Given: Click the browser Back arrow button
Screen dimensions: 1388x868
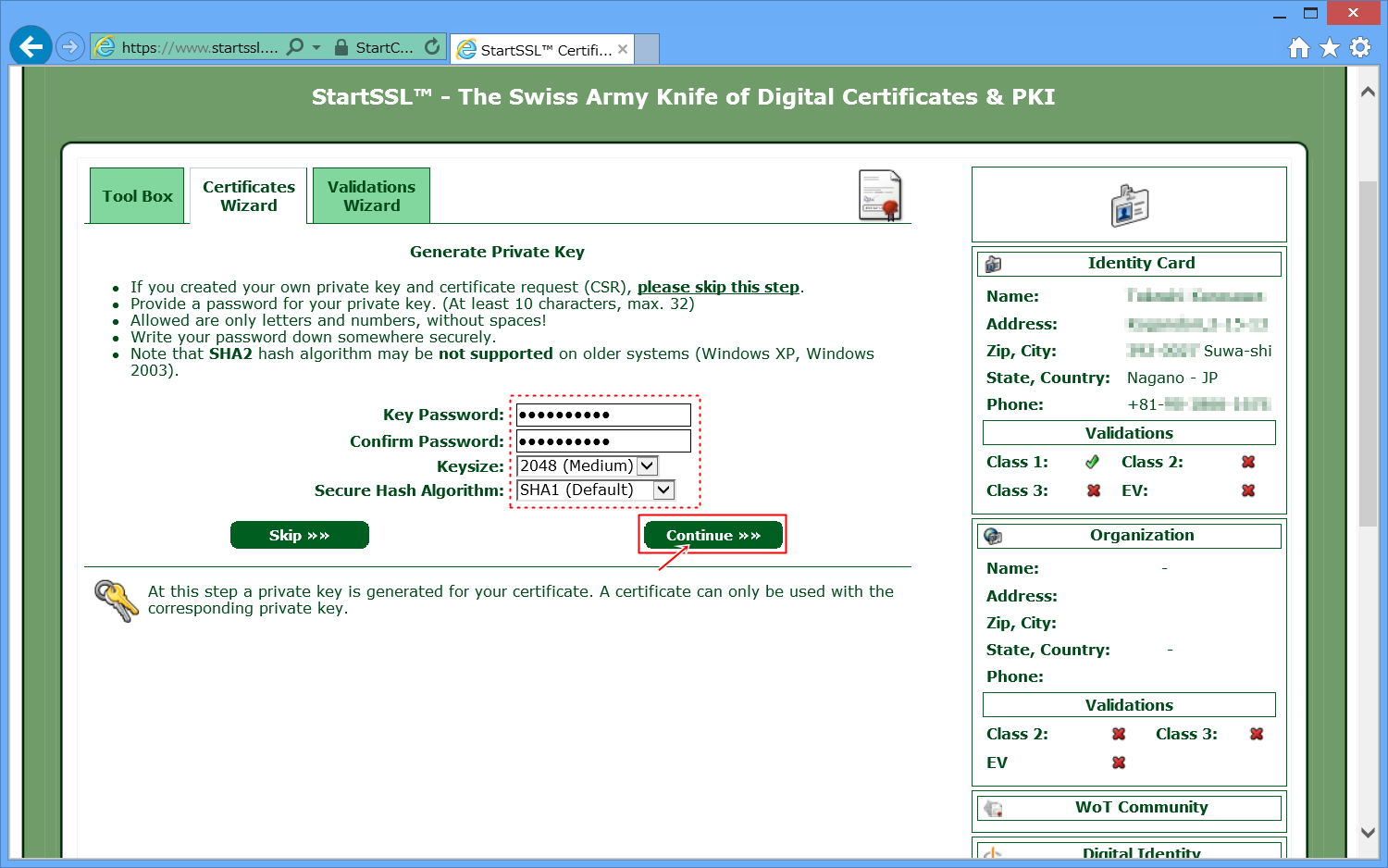Looking at the screenshot, I should click(31, 46).
